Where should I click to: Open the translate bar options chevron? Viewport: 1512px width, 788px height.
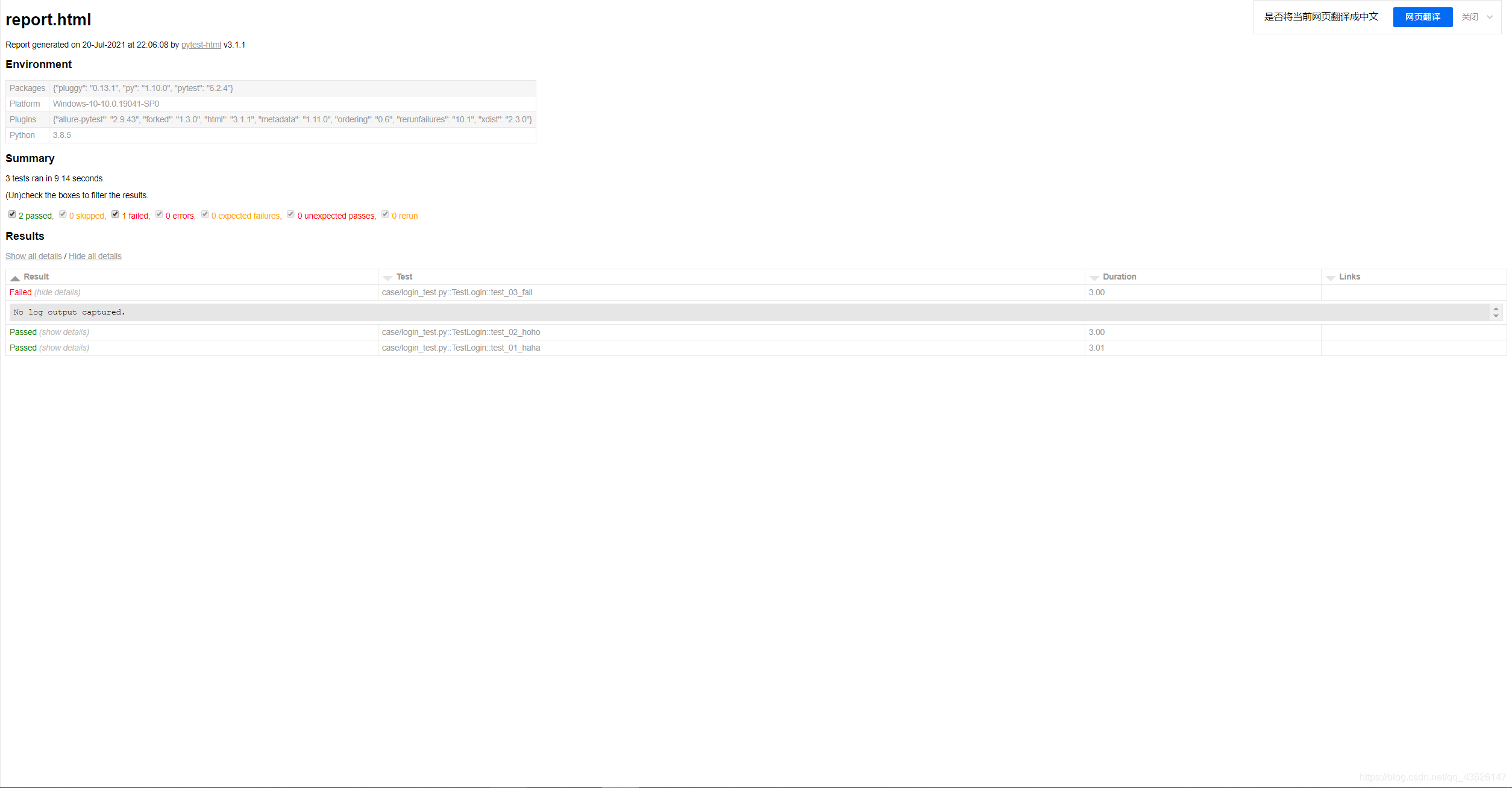tap(1490, 17)
